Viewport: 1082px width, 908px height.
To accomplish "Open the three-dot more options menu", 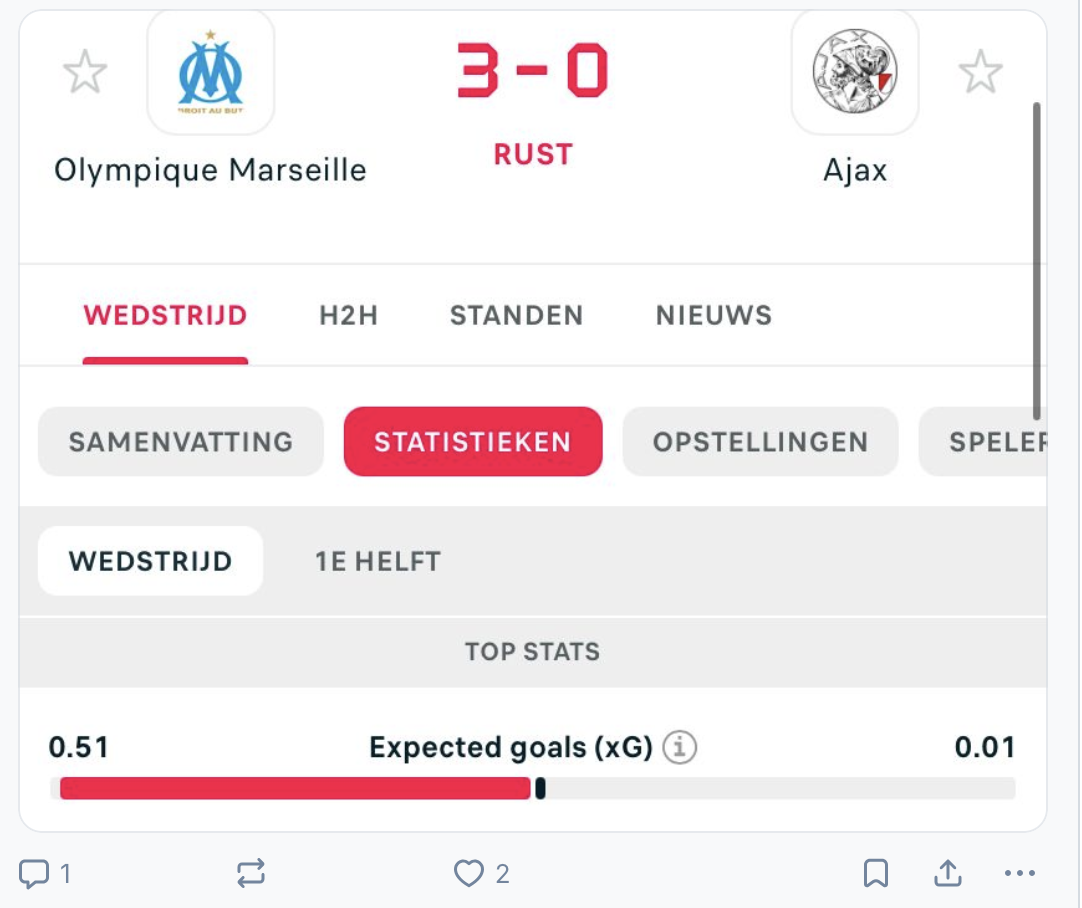I will click(x=1019, y=874).
